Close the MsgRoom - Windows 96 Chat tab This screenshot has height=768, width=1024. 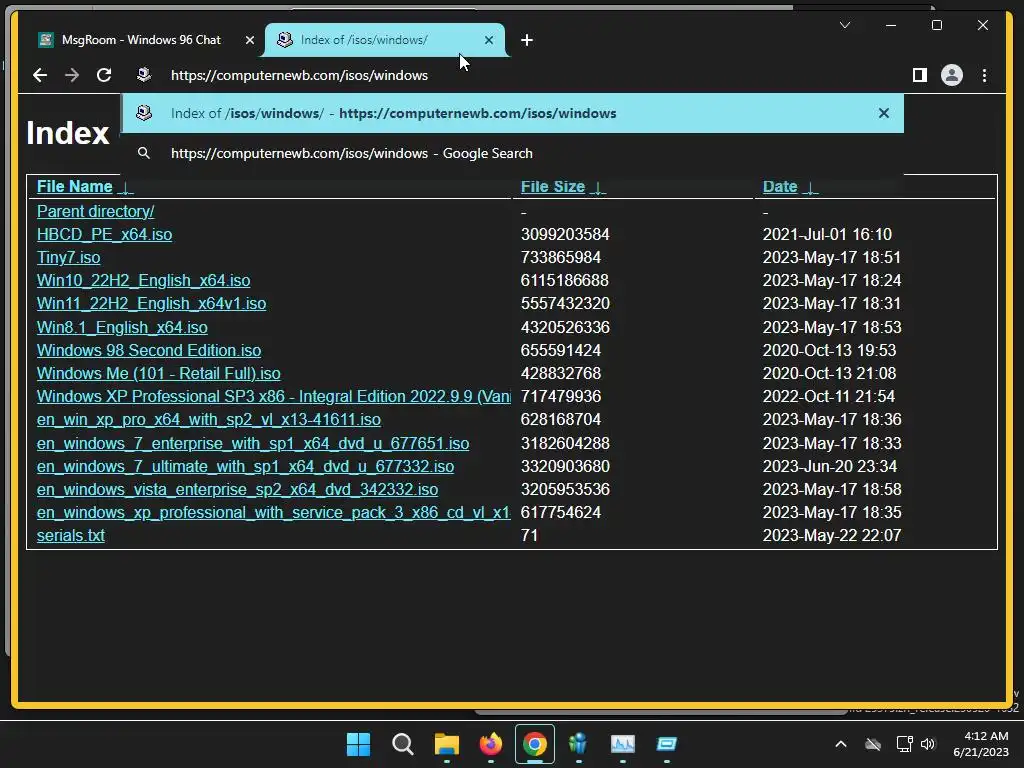[x=249, y=40]
